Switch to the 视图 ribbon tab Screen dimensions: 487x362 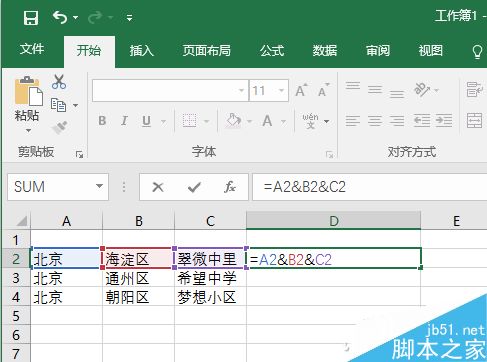(430, 51)
